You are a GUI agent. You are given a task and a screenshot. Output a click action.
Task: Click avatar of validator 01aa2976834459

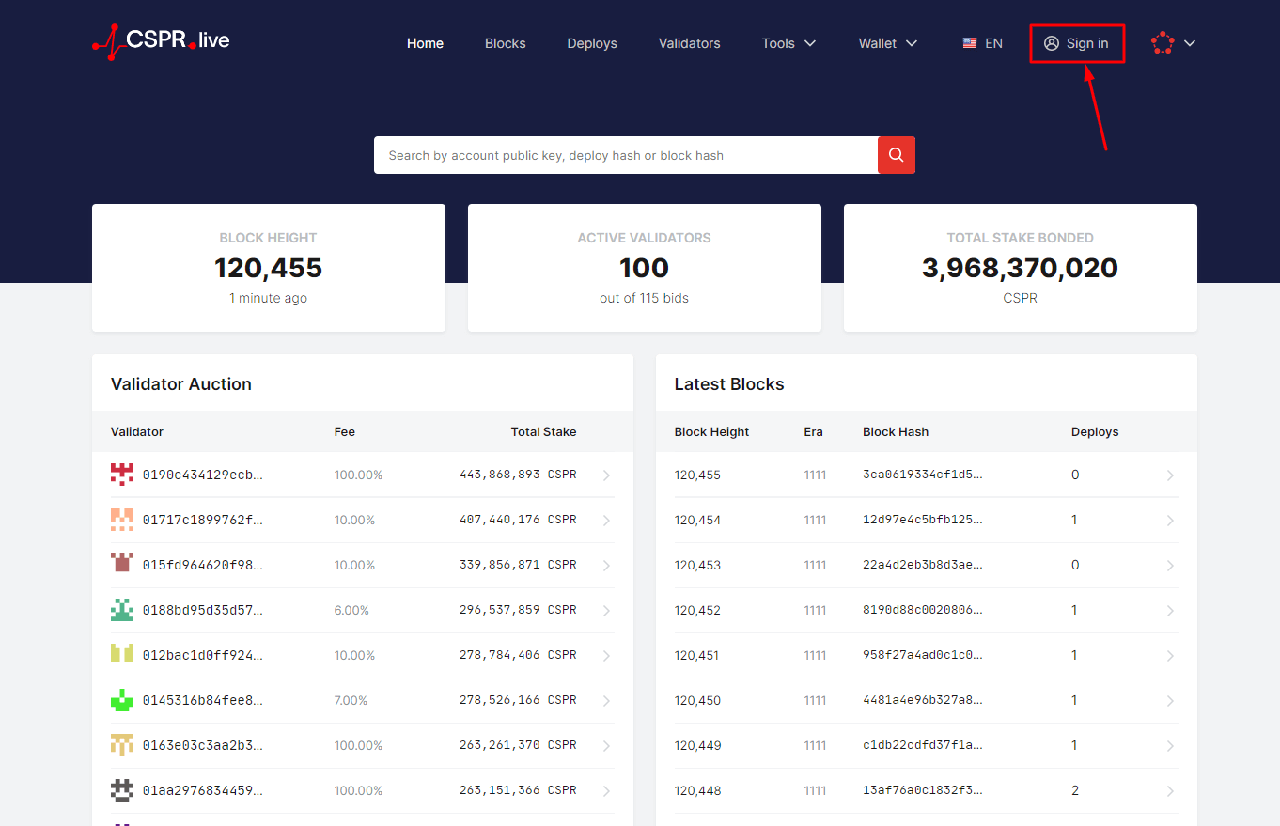[x=122, y=790]
